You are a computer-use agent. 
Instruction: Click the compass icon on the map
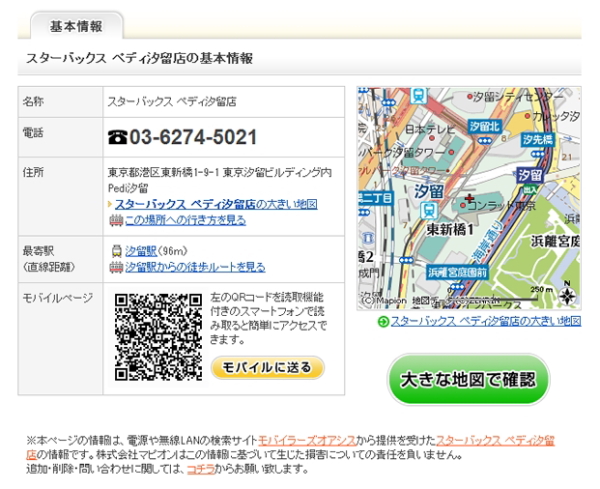pyautogui.click(x=568, y=294)
